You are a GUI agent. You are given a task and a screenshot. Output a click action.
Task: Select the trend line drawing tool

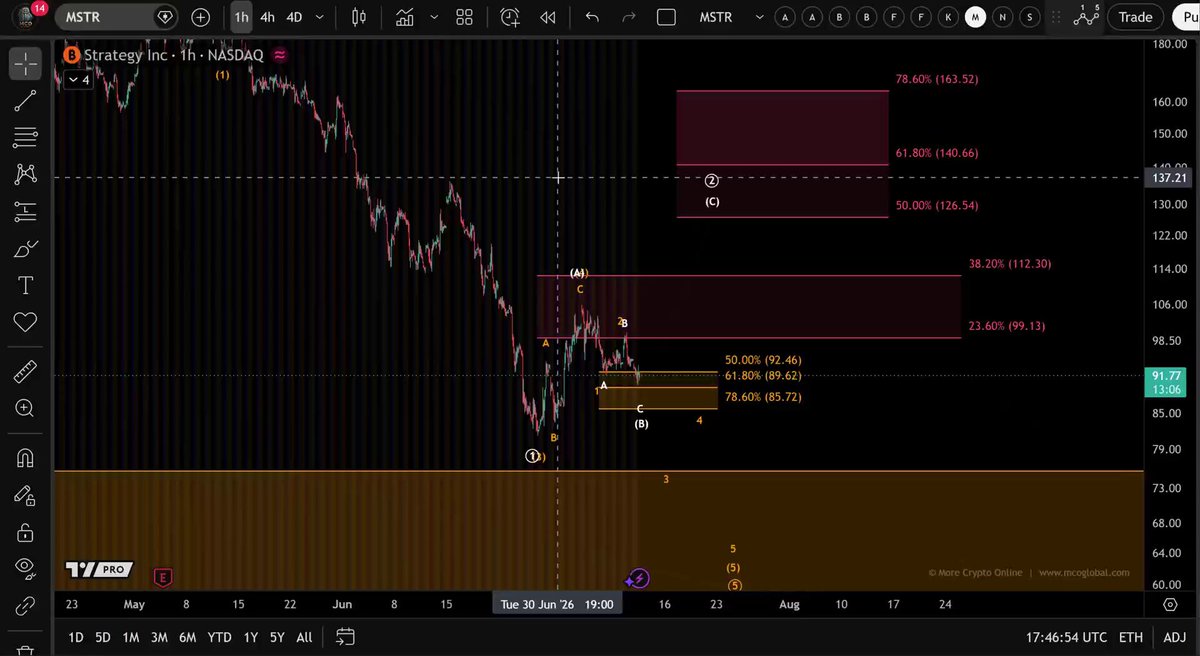[x=25, y=100]
